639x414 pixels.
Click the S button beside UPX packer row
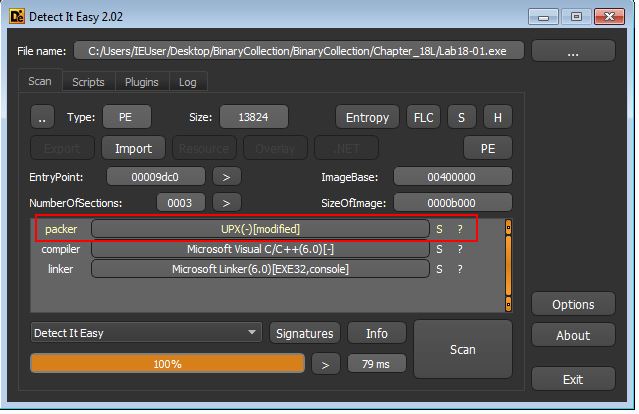click(x=439, y=229)
